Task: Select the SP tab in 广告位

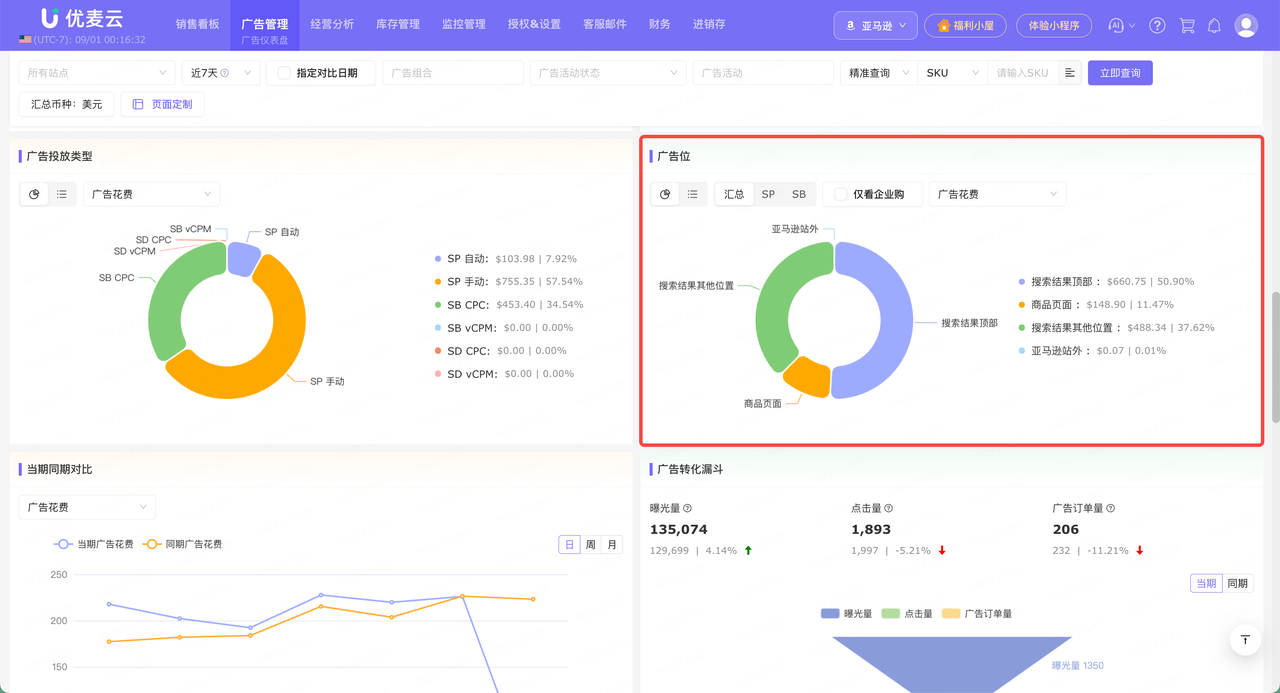Action: (768, 194)
